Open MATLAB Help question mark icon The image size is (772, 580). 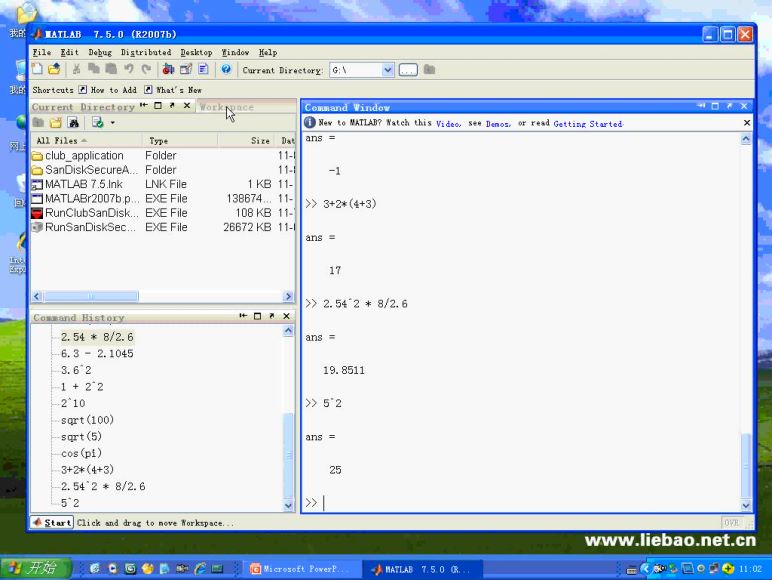pyautogui.click(x=226, y=69)
